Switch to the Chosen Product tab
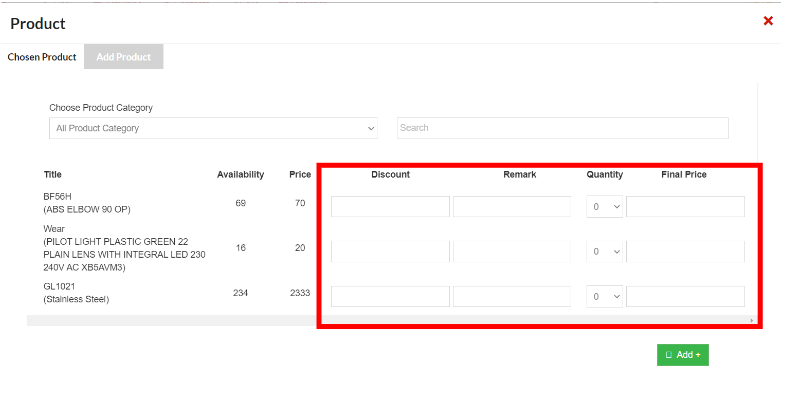 tap(42, 57)
